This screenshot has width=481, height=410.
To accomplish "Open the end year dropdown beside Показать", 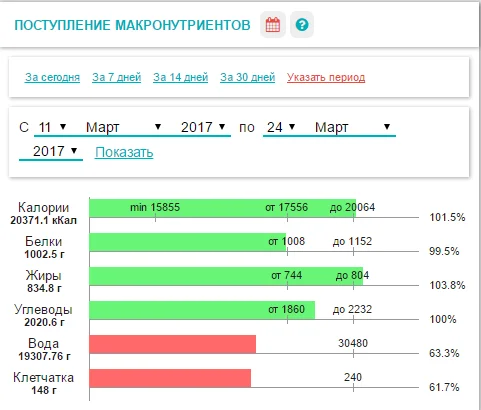I will click(51, 151).
